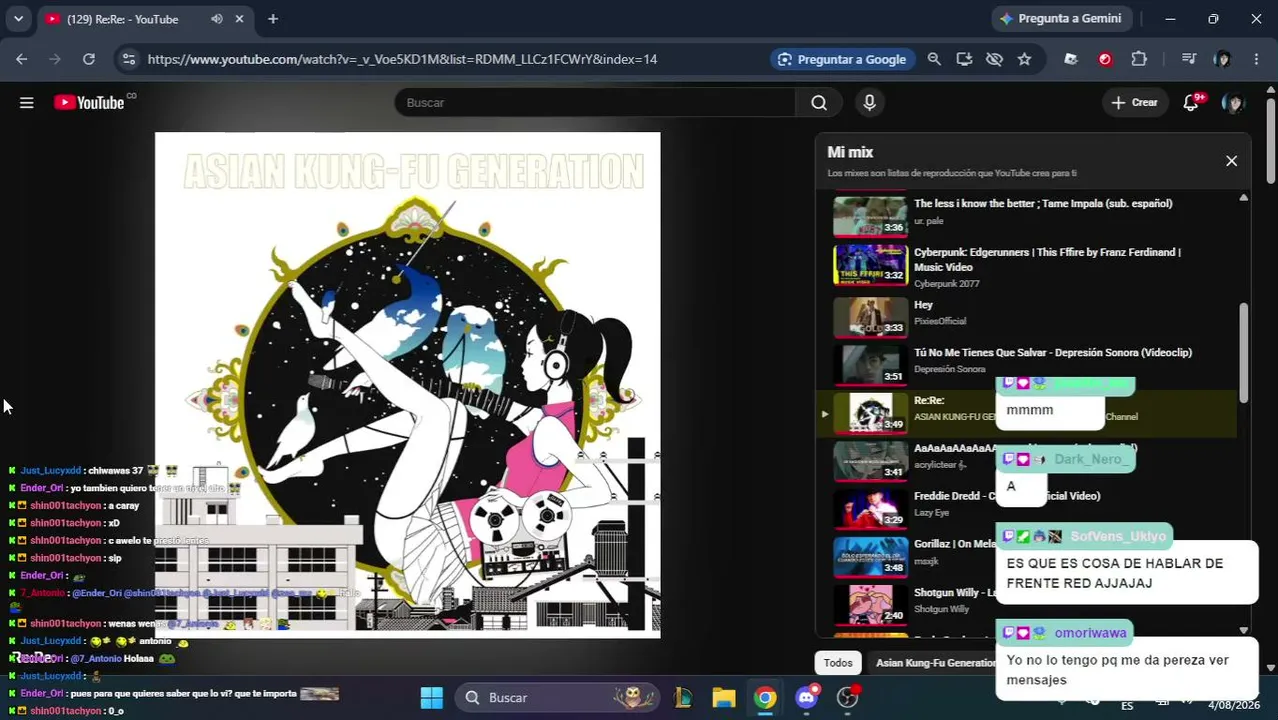Open the zoom magnifier in address bar
Image resolution: width=1278 pixels, height=720 pixels.
(934, 59)
